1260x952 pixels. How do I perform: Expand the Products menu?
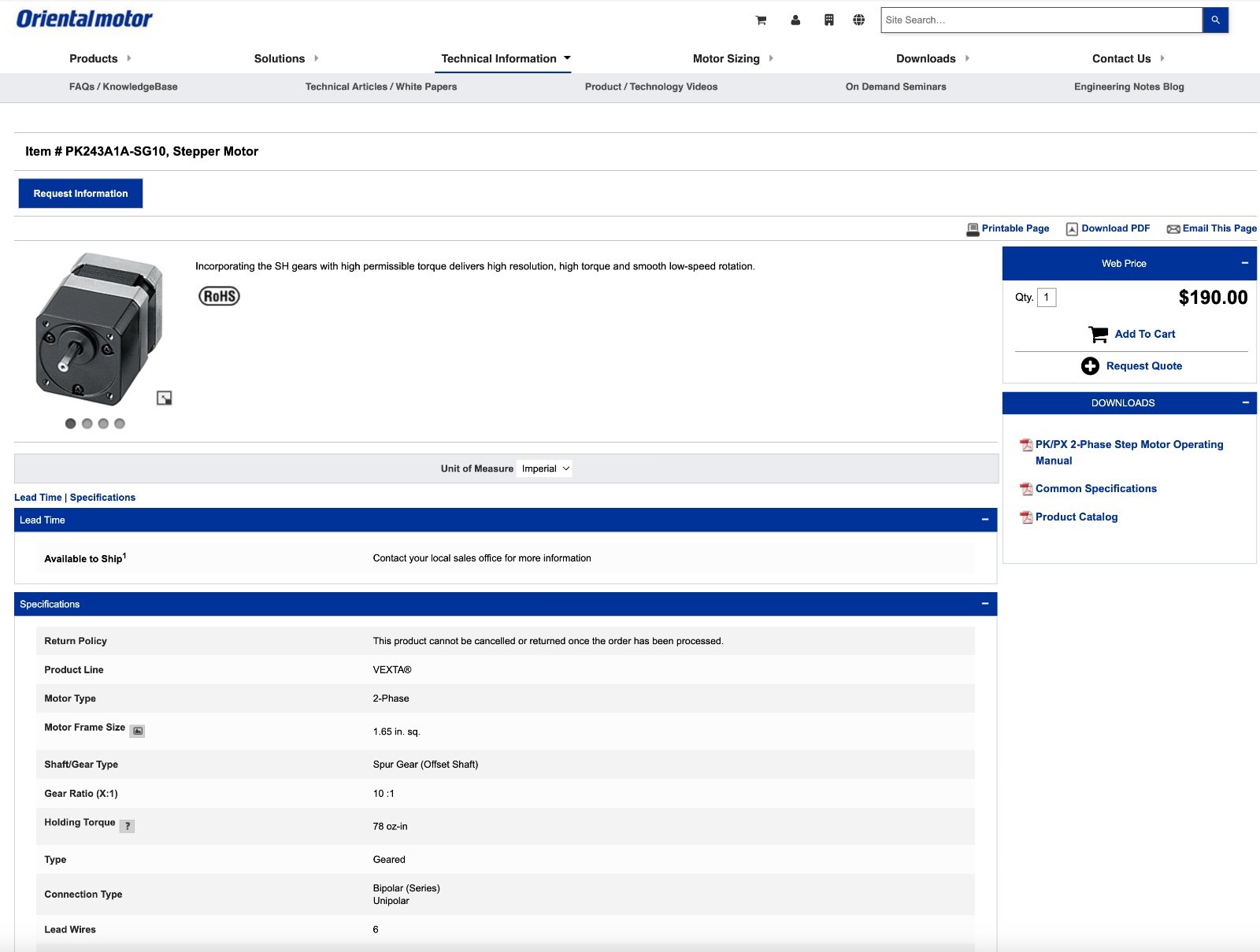click(100, 58)
